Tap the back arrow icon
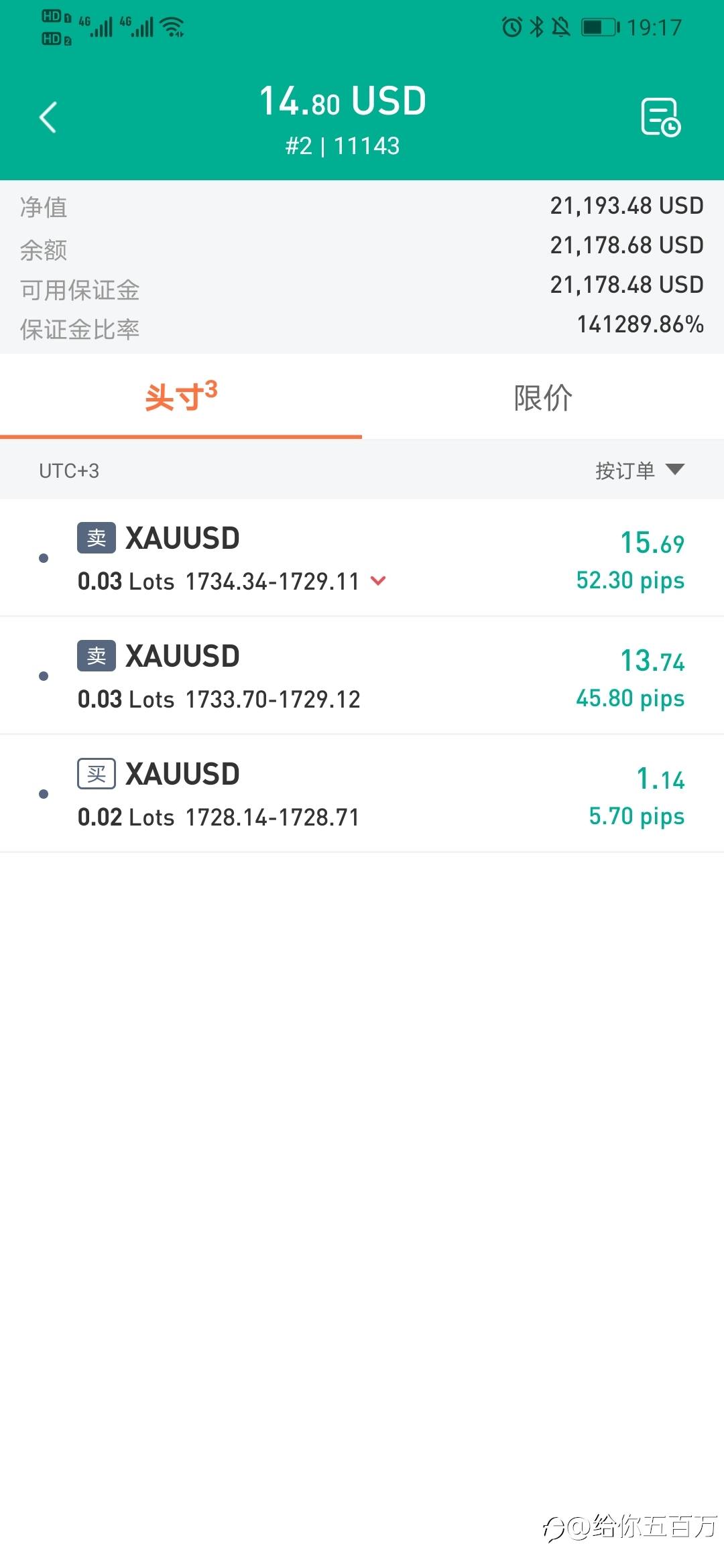Viewport: 724px width, 1568px height. click(x=48, y=118)
